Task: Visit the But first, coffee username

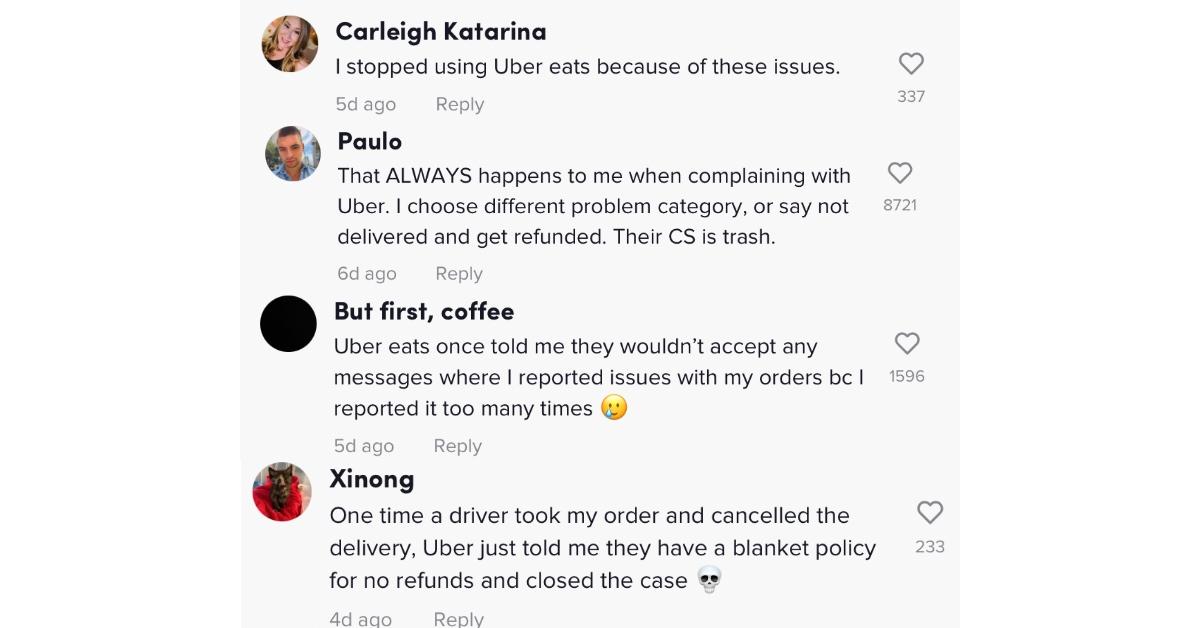Action: pyautogui.click(x=424, y=312)
